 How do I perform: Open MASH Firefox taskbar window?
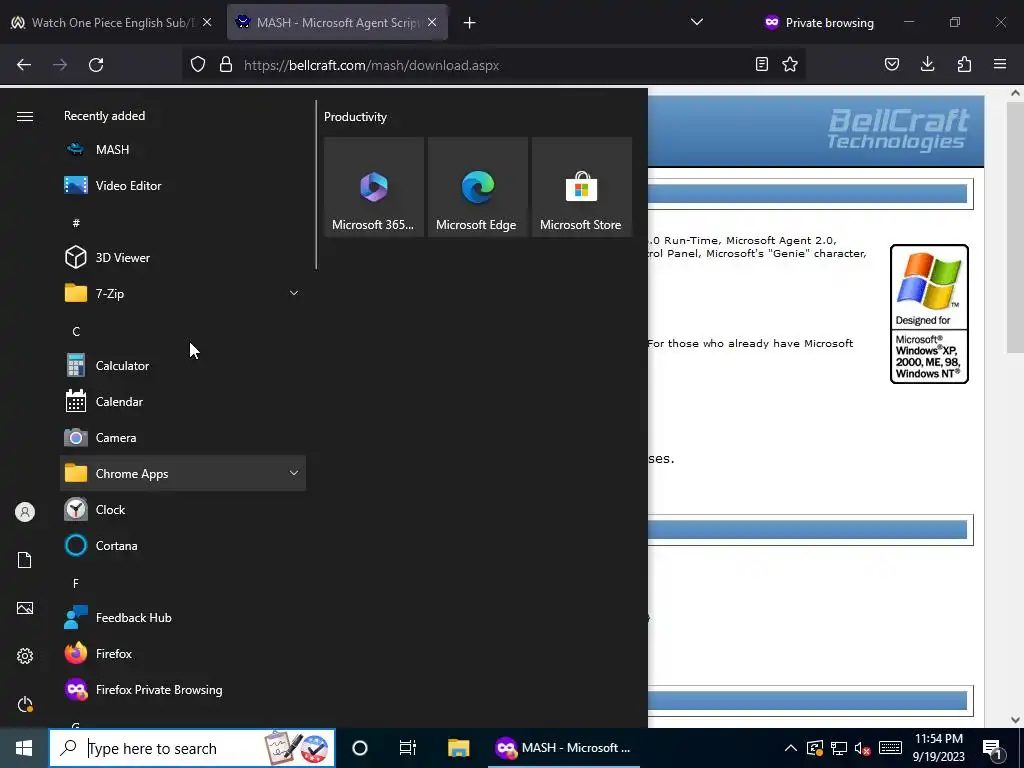click(564, 748)
